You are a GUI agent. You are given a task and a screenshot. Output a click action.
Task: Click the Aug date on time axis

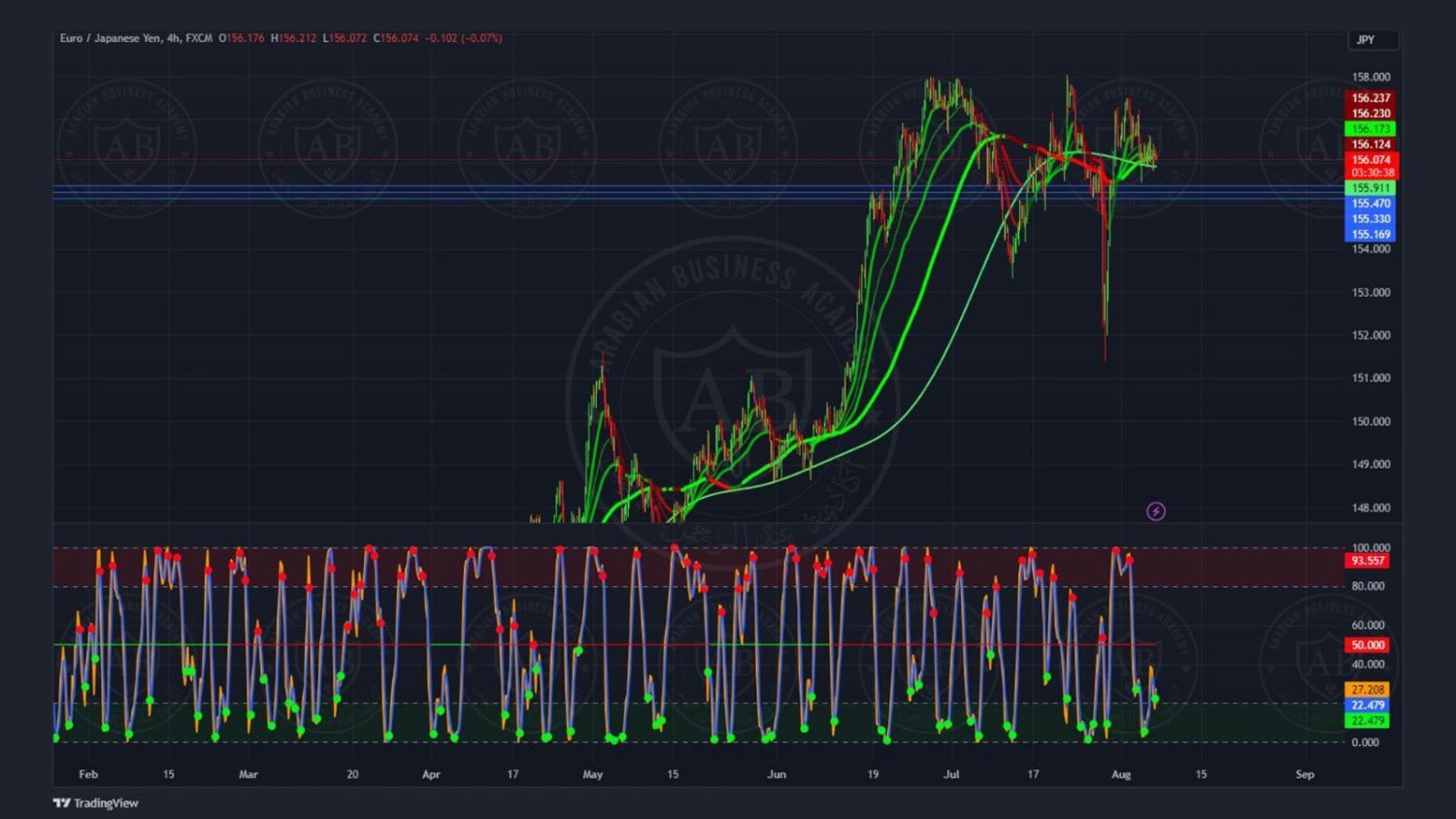pyautogui.click(x=1121, y=774)
